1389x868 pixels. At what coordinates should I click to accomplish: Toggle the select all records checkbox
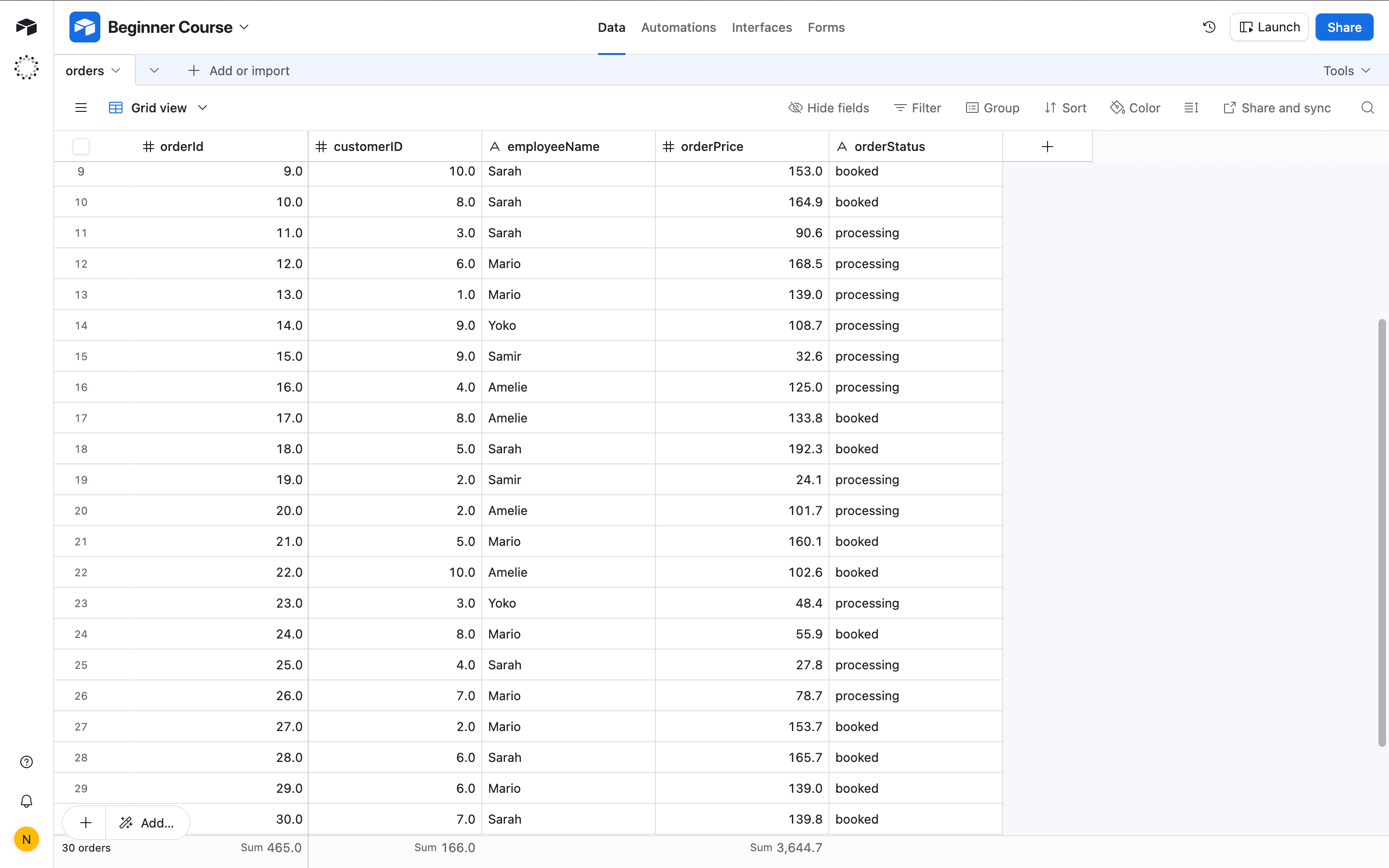pos(81,147)
